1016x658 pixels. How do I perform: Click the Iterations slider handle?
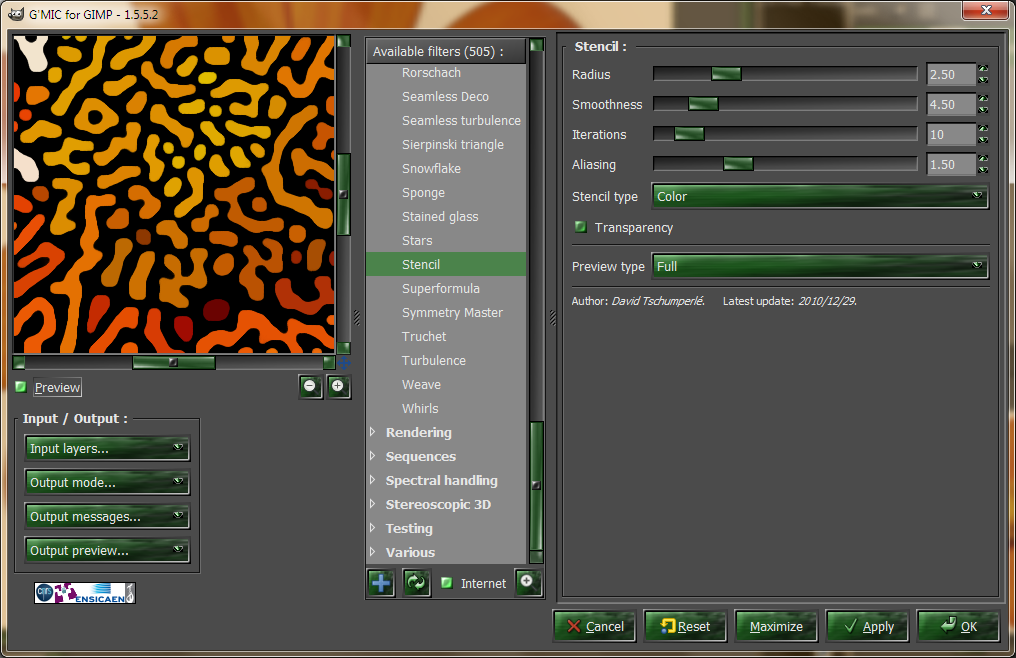click(689, 134)
